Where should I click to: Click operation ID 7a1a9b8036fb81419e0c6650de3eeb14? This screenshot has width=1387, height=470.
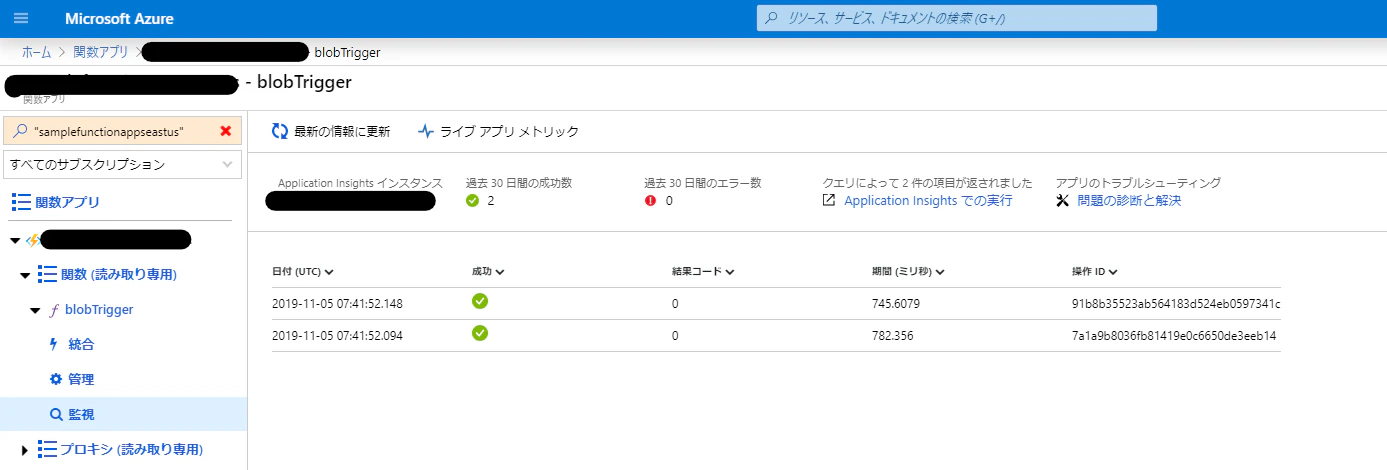tap(1174, 335)
